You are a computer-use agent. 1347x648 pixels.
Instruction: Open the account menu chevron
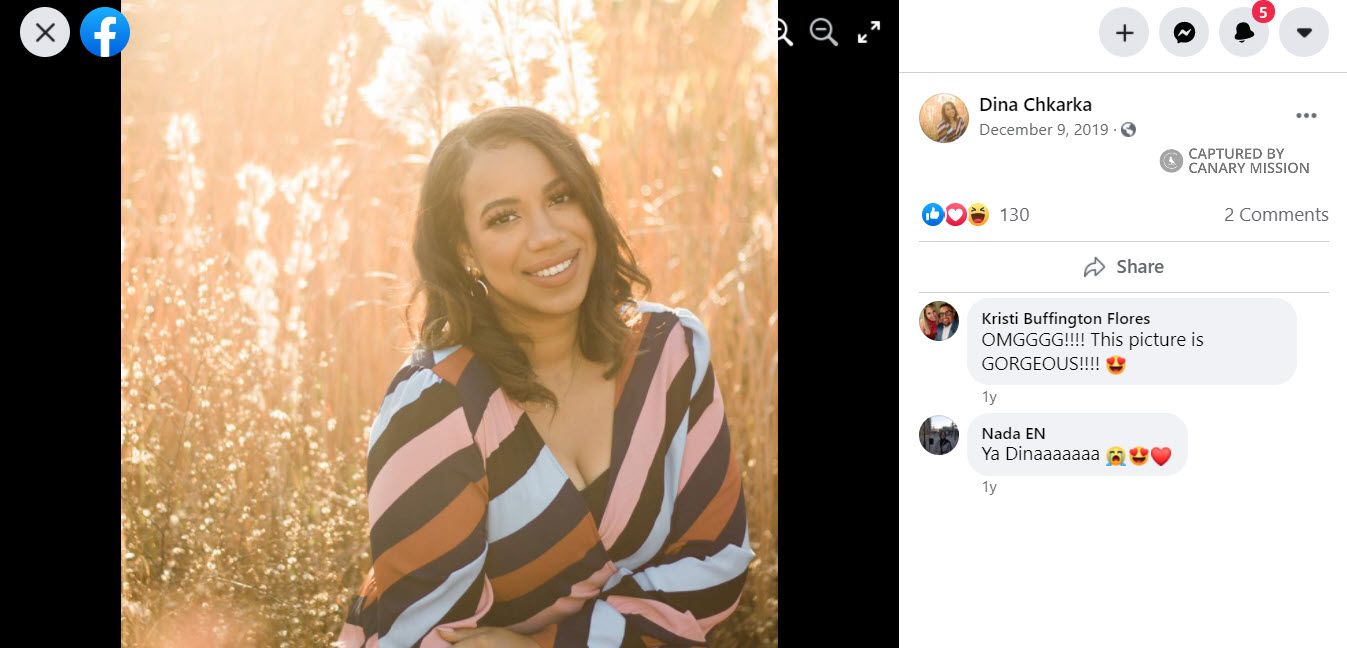pos(1304,32)
